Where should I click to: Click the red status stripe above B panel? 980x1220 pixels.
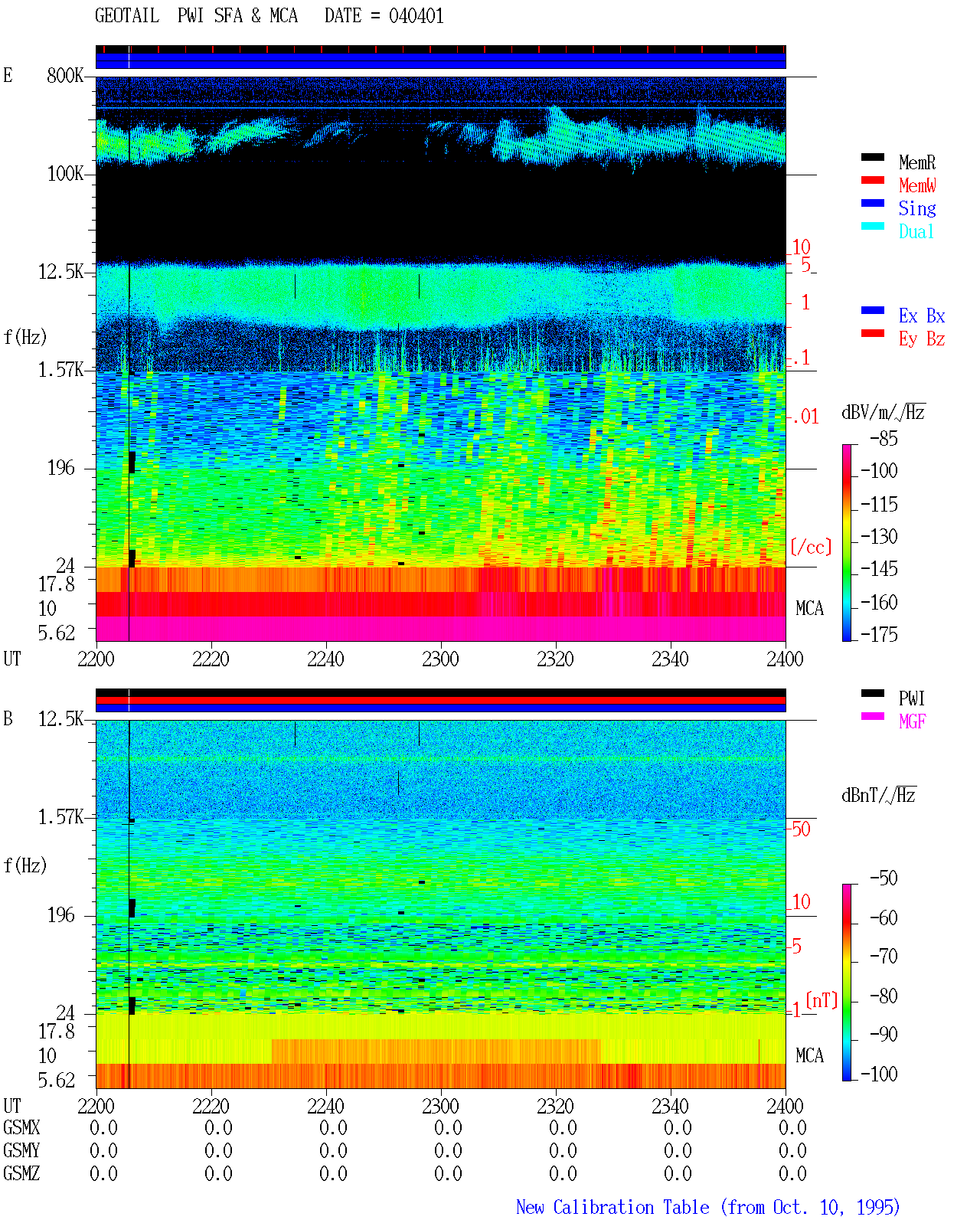point(440,700)
